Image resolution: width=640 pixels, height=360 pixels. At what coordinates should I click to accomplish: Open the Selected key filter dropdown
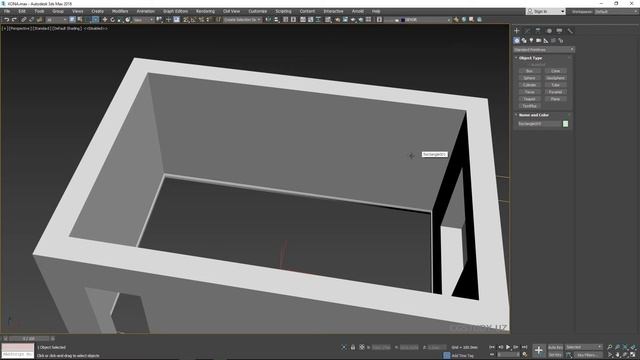coord(584,347)
